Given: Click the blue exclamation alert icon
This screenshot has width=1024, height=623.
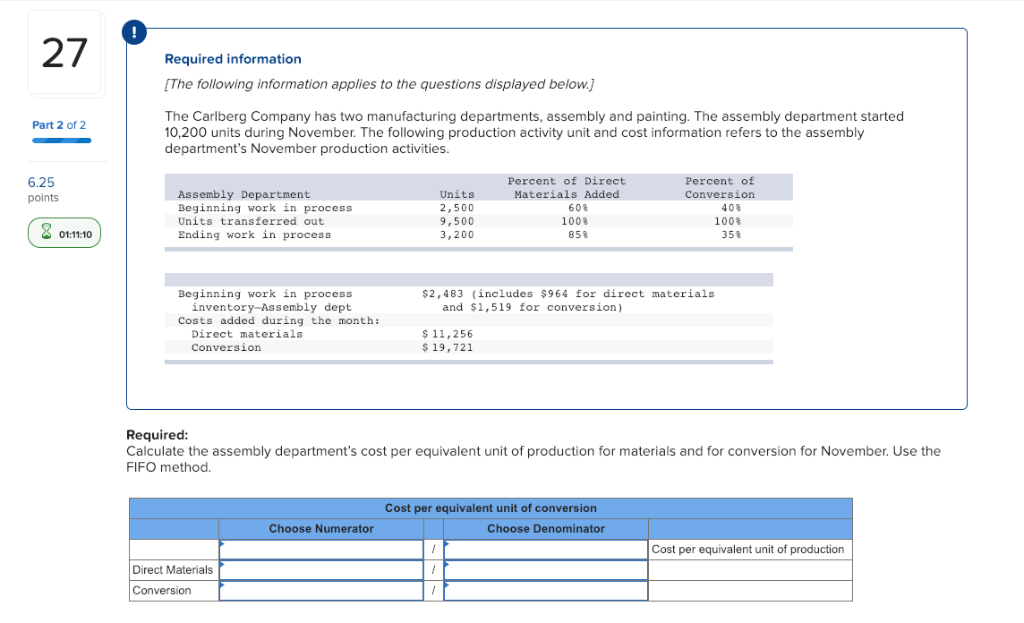Looking at the screenshot, I should point(134,31).
